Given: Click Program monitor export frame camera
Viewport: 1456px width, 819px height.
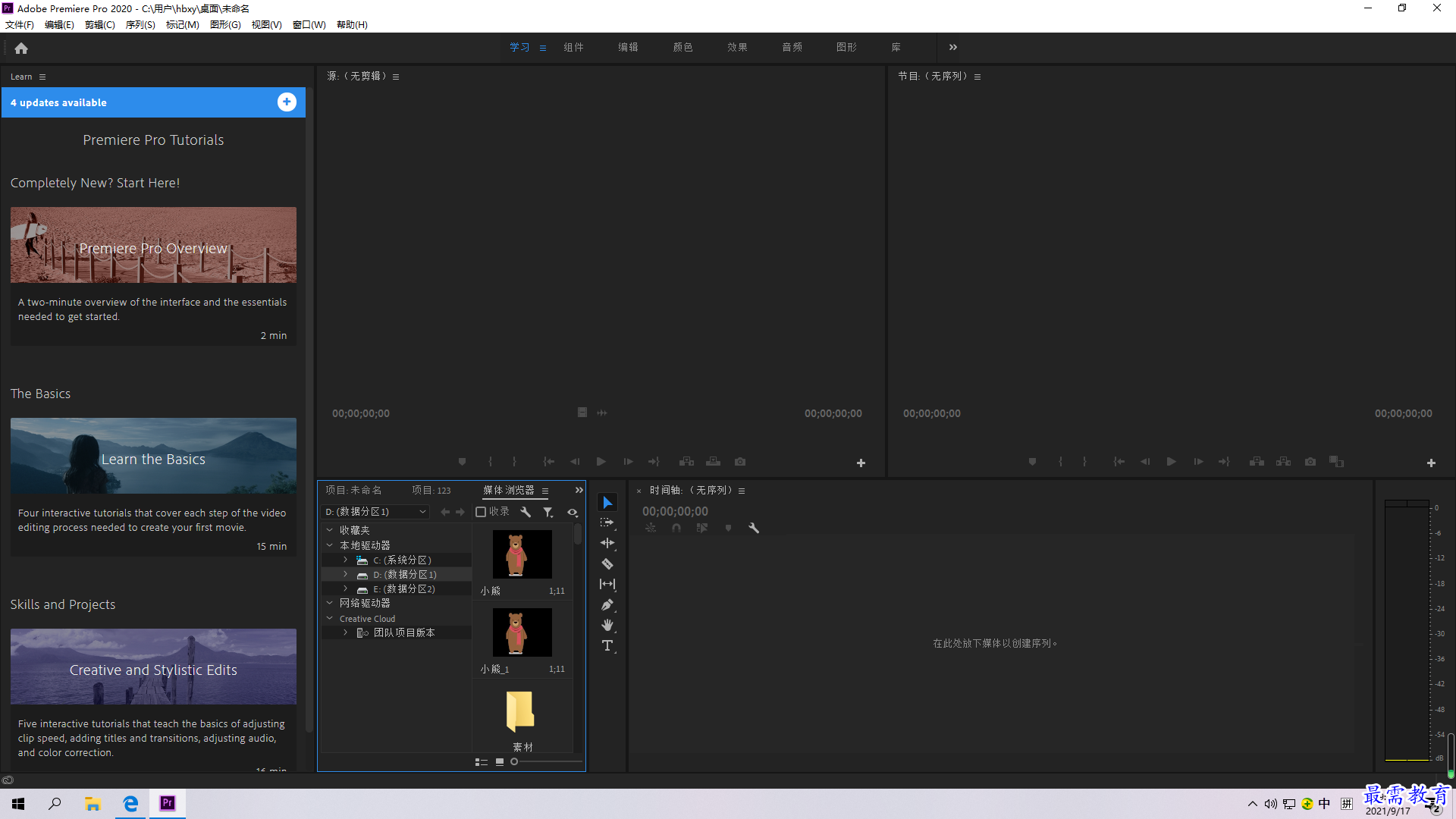Looking at the screenshot, I should (x=1310, y=461).
